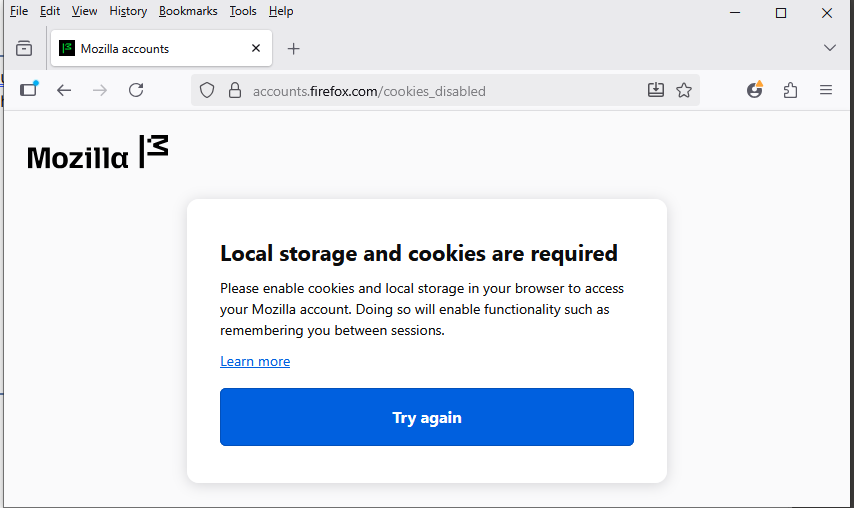Open the Firefox account profile icon

coord(755,90)
